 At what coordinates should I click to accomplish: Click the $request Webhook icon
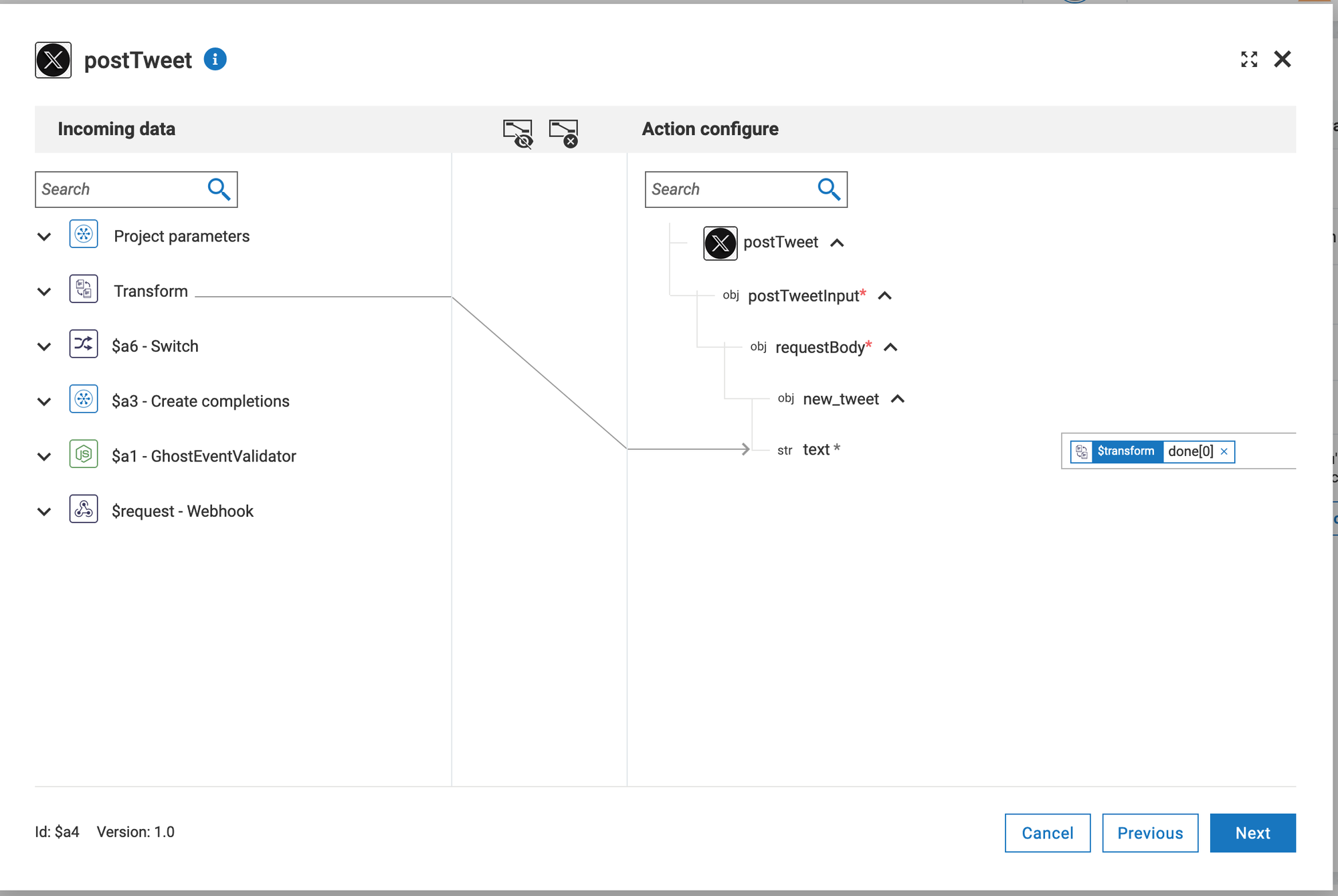click(84, 509)
